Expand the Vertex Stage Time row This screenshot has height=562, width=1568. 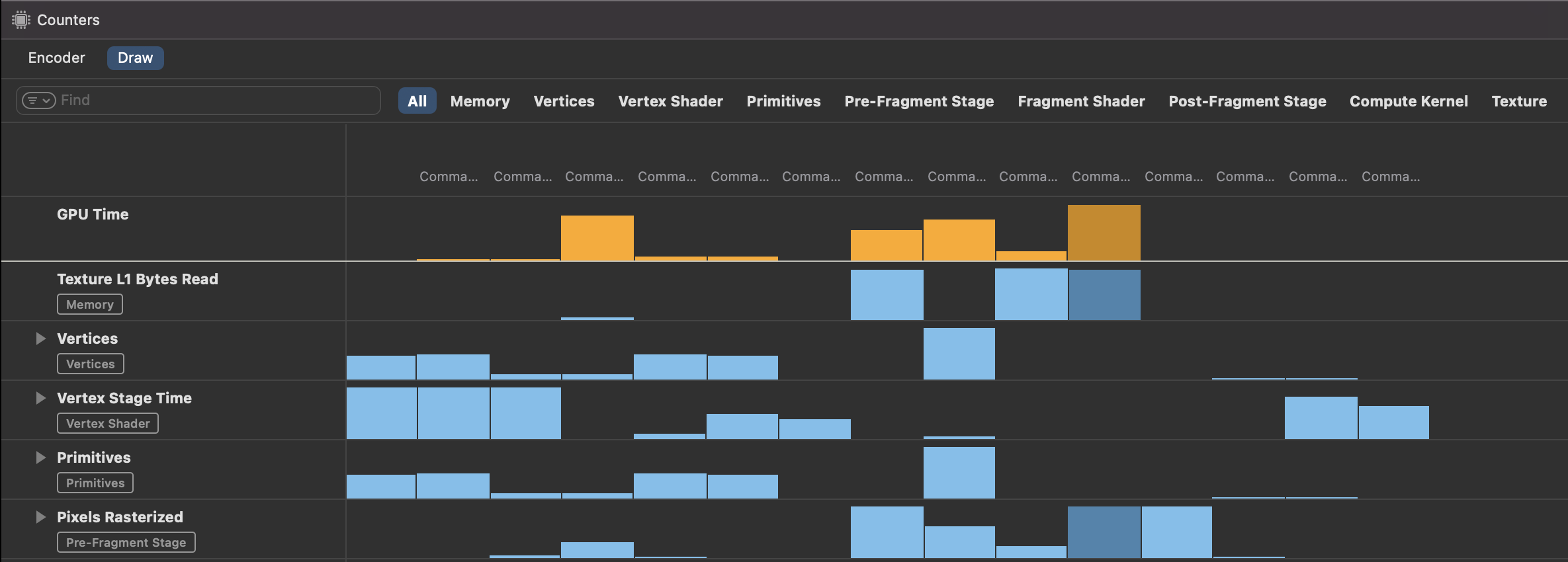point(40,398)
